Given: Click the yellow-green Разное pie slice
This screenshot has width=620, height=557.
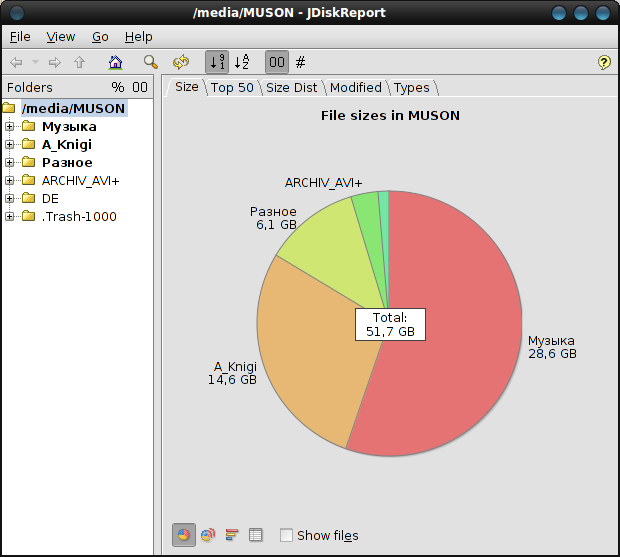Looking at the screenshot, I should pos(332,253).
